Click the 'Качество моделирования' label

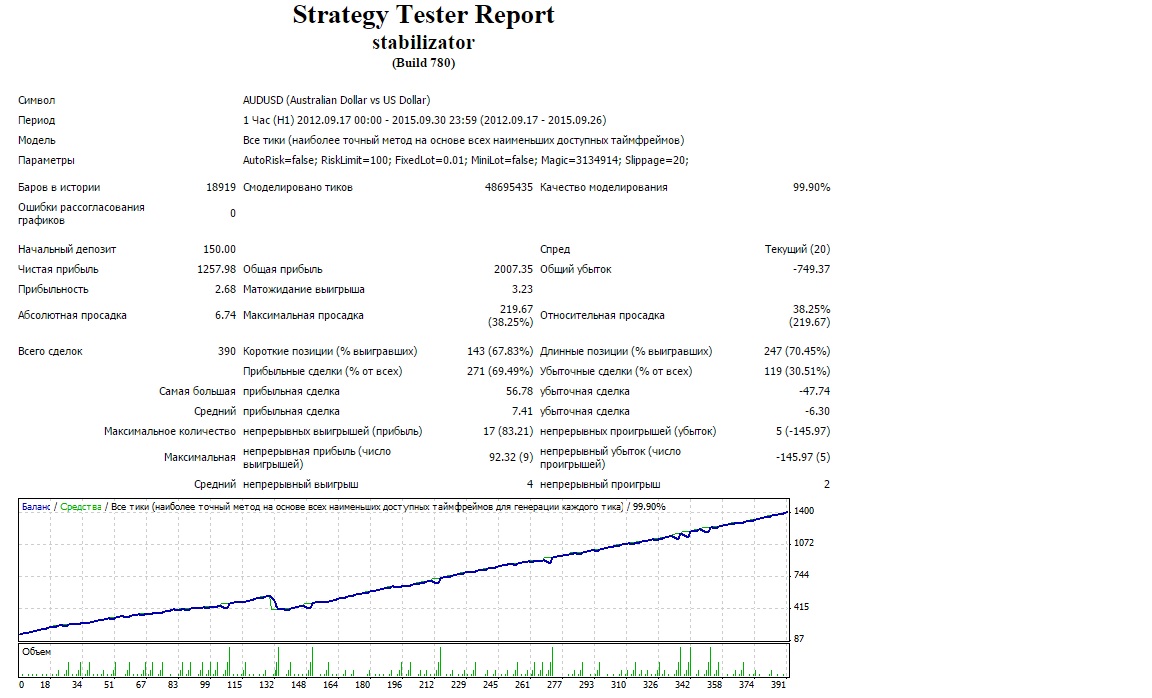point(604,187)
